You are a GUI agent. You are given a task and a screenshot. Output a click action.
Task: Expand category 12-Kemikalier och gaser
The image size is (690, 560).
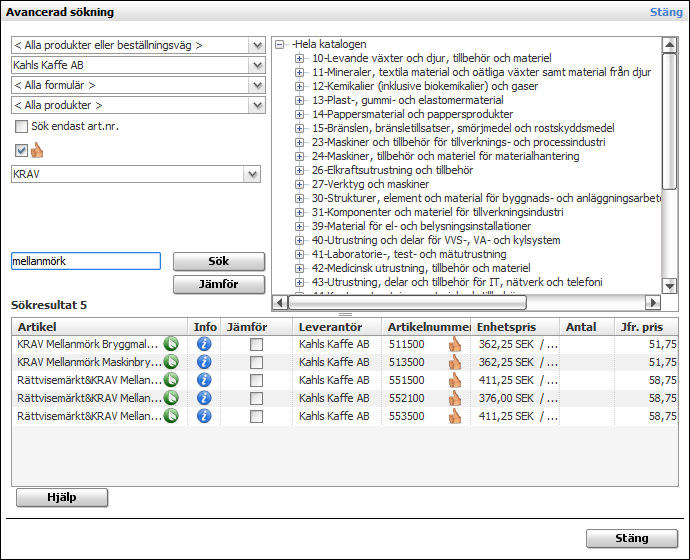(x=299, y=86)
